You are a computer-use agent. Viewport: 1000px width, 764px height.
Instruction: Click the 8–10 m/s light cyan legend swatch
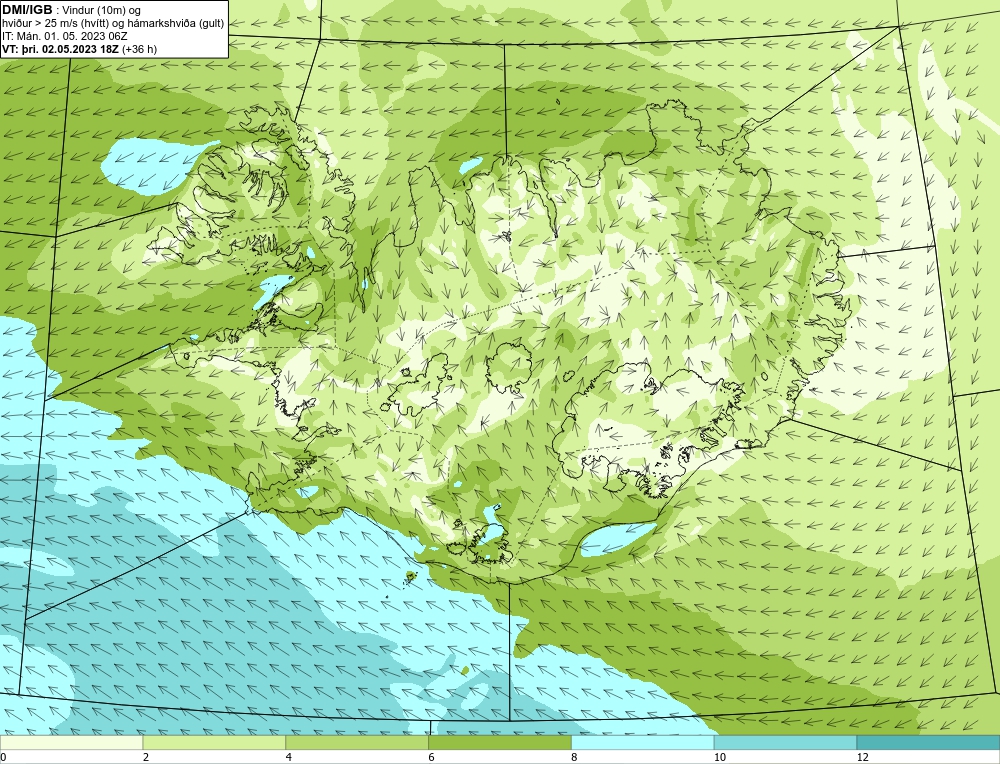click(x=643, y=742)
